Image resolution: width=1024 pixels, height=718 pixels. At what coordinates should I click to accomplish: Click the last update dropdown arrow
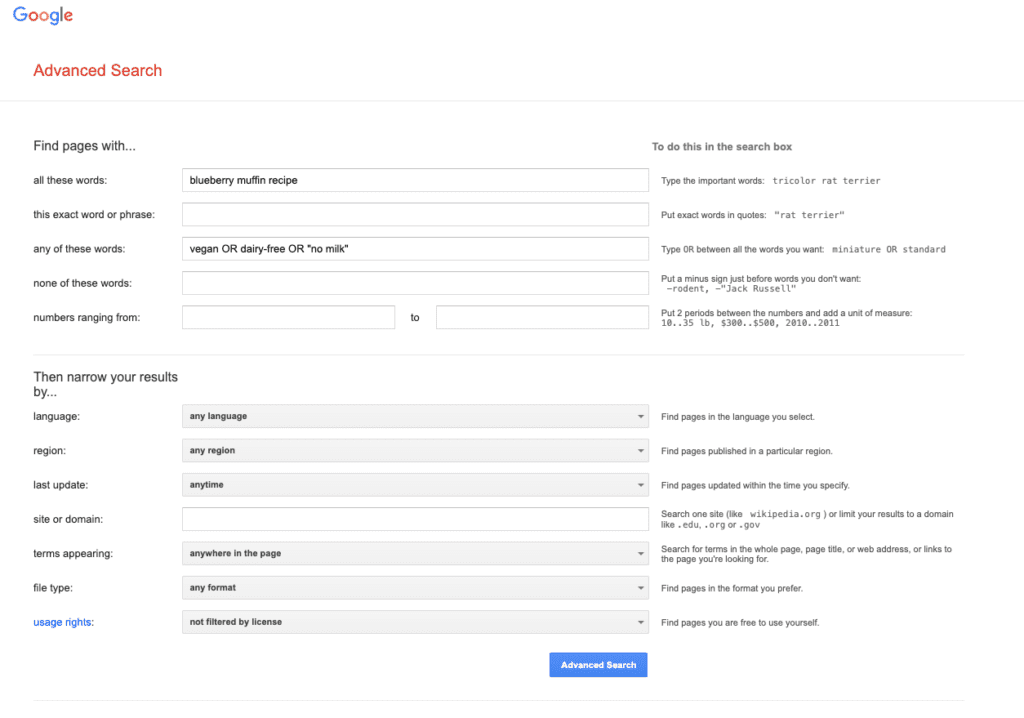pyautogui.click(x=640, y=486)
